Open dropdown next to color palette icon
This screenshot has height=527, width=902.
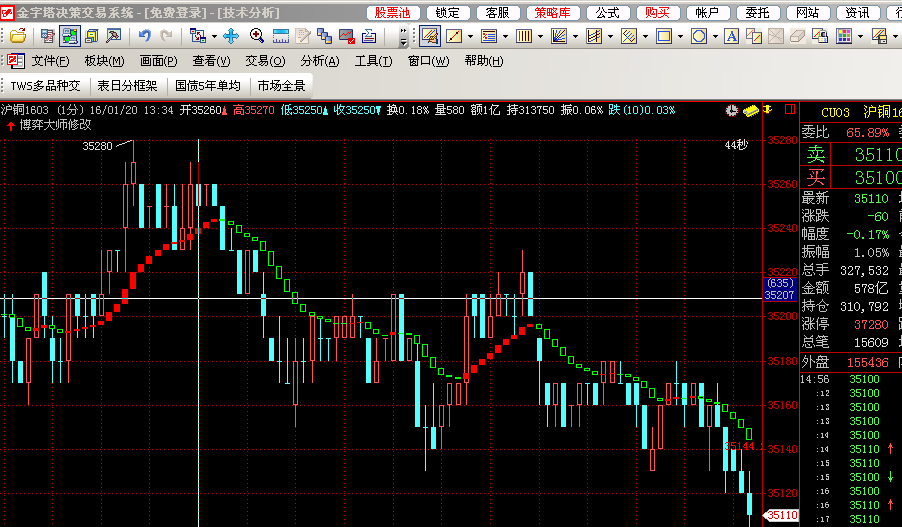pyautogui.click(x=861, y=37)
